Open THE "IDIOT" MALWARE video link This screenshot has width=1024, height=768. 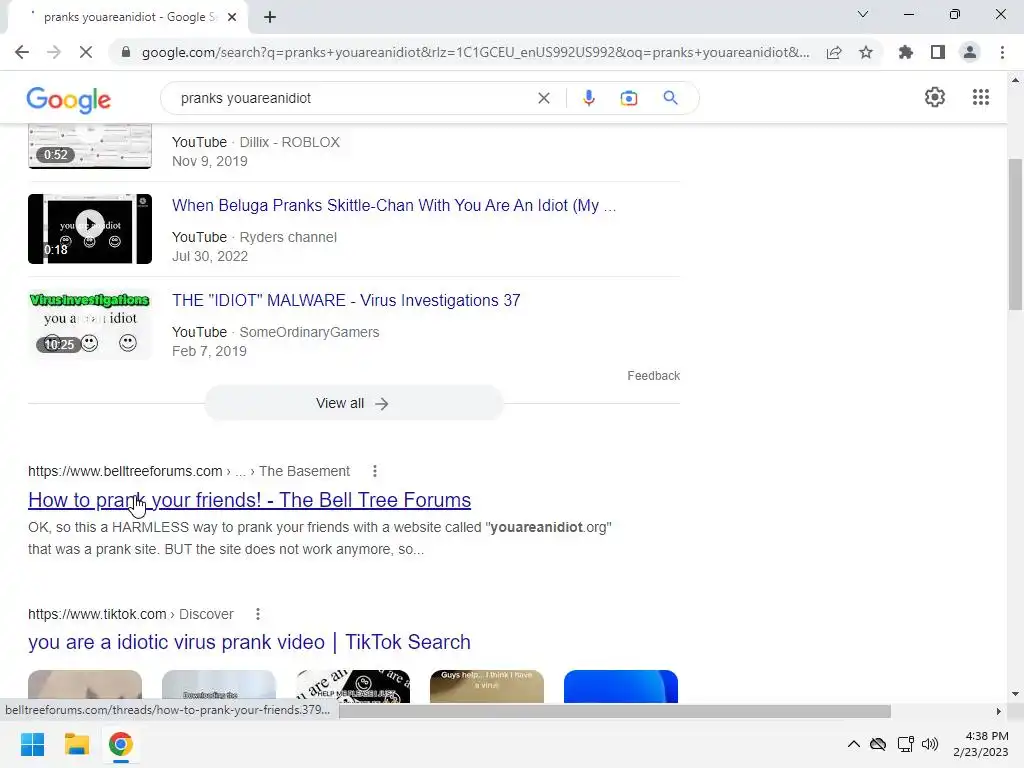346,300
